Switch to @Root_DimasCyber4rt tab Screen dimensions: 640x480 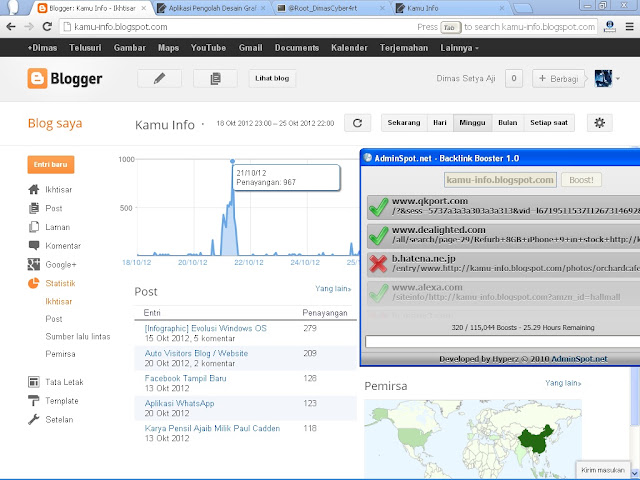pos(330,8)
